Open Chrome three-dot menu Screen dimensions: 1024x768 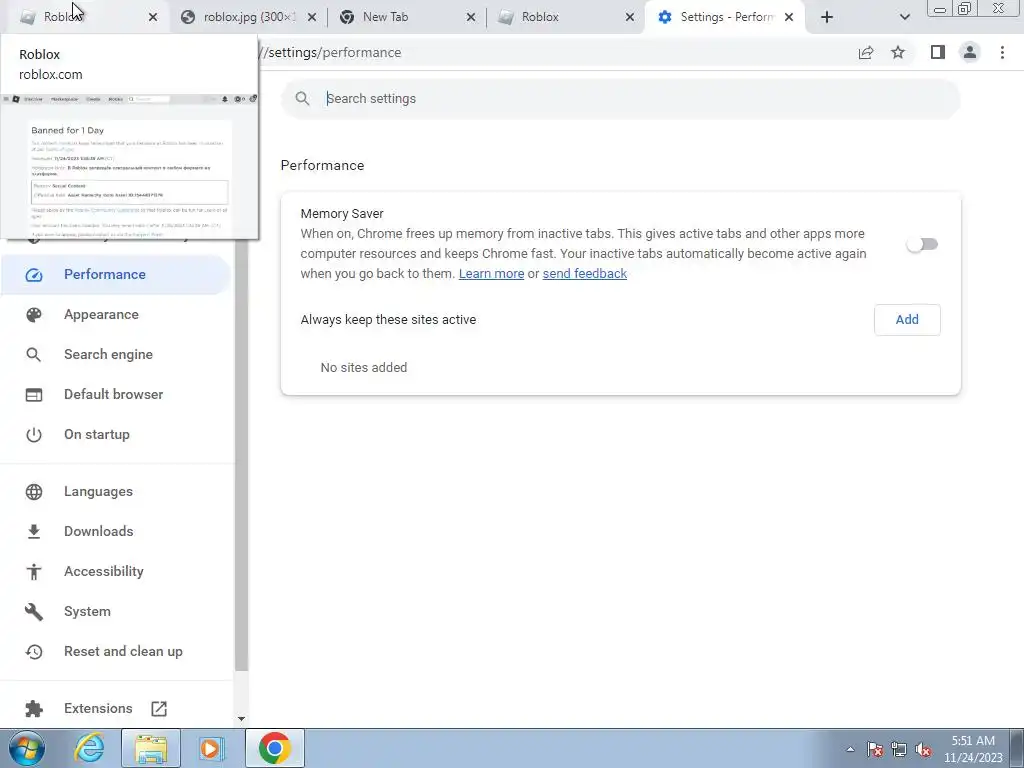(1002, 52)
